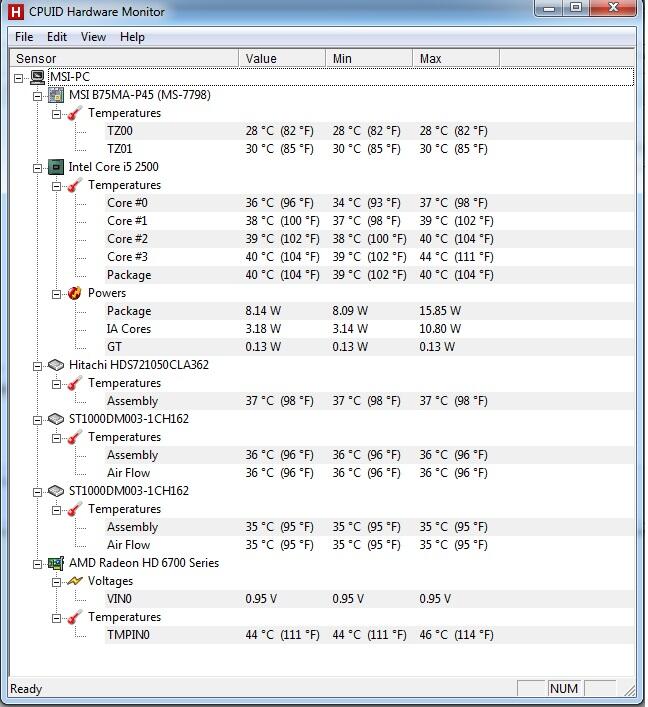Image resolution: width=648 pixels, height=707 pixels.
Task: Collapse the MSI-PC root node
Action: [x=18, y=78]
